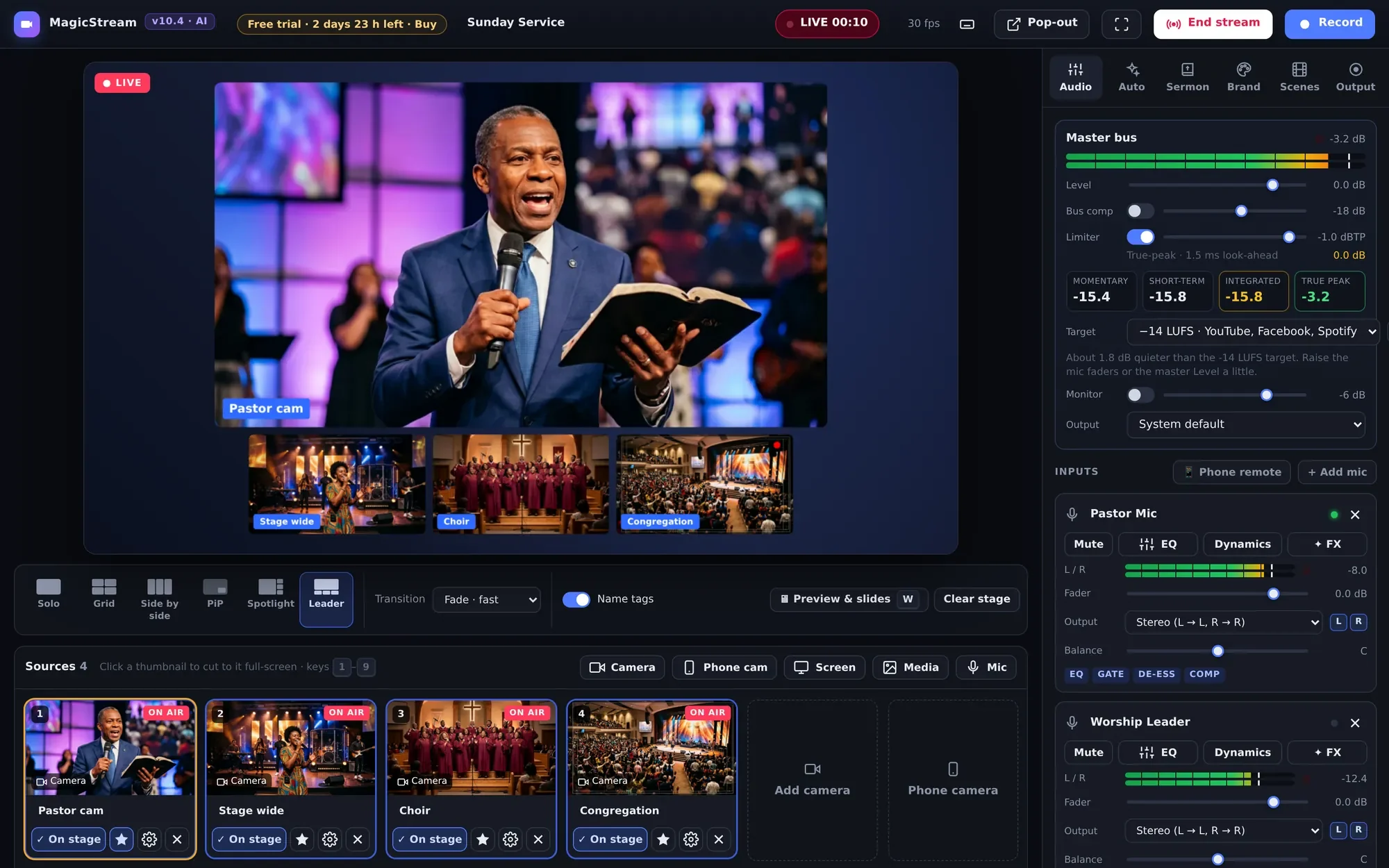
Task: Click the Pastor Mic Fader slider
Action: click(1217, 594)
